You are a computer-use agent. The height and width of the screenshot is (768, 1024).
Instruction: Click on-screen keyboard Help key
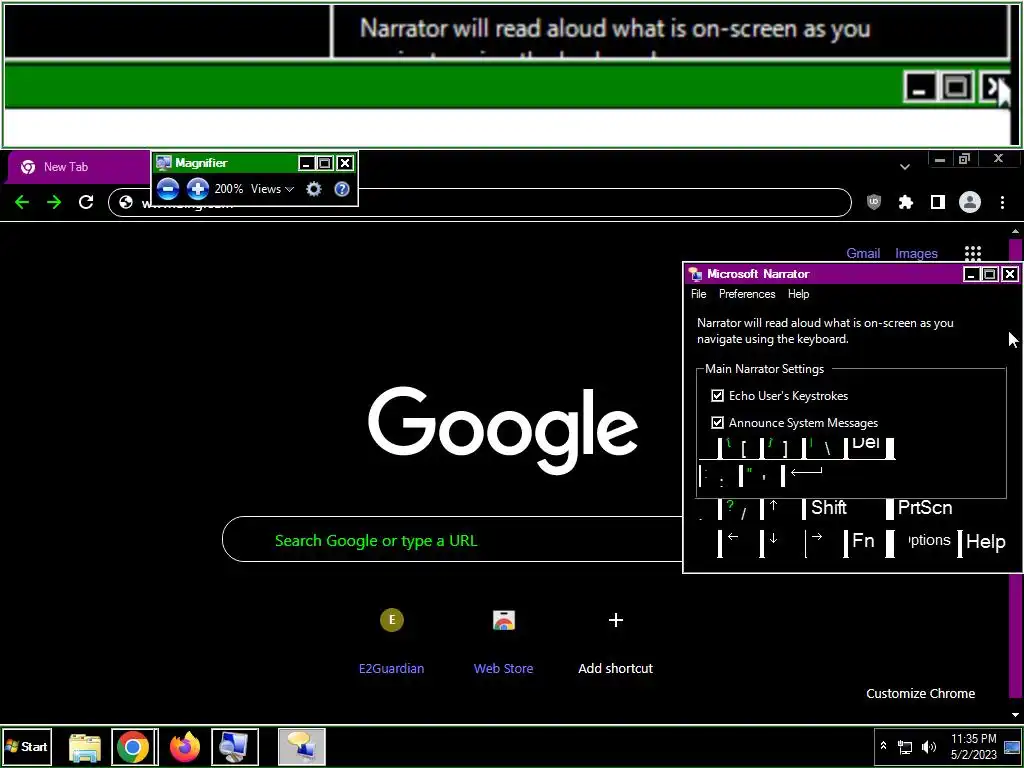coord(985,542)
